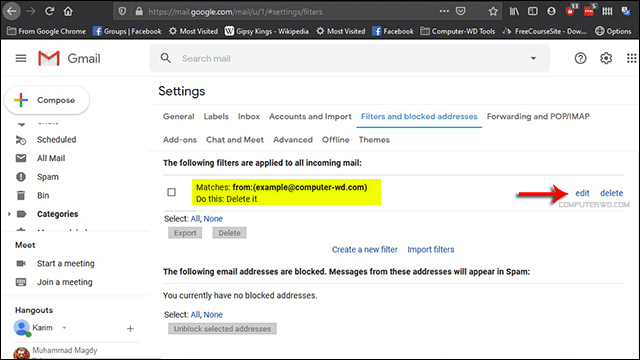Tick the checkbox for the example@computer-wd.com filter
Viewport: 640px width, 360px height.
click(x=171, y=192)
